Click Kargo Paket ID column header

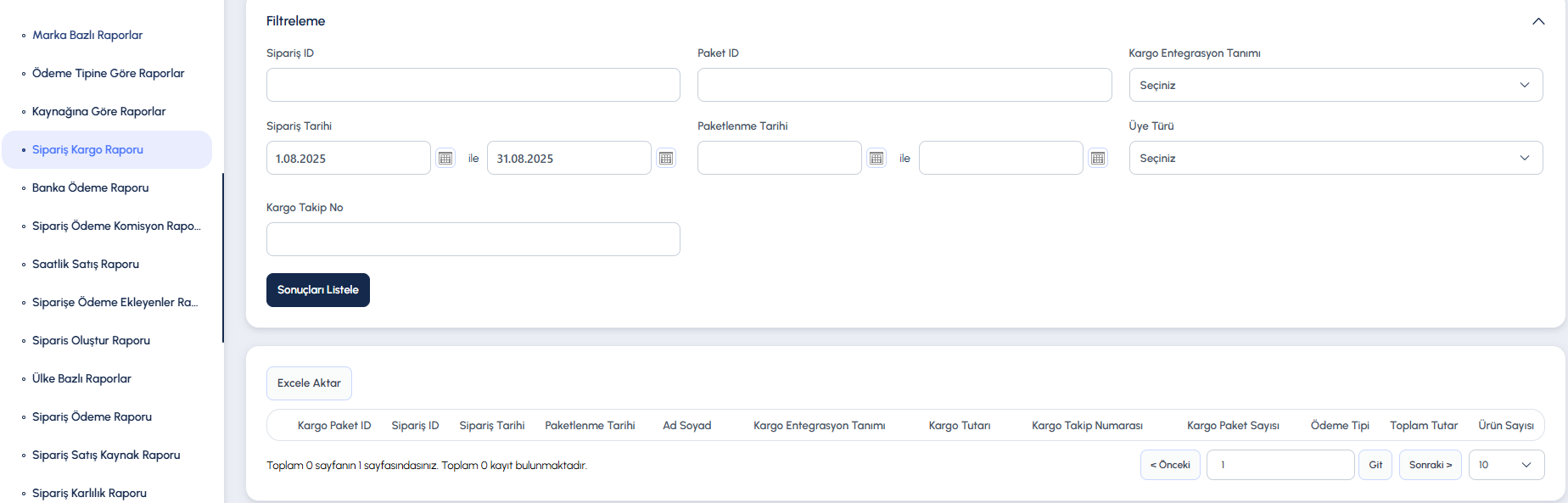[334, 426]
